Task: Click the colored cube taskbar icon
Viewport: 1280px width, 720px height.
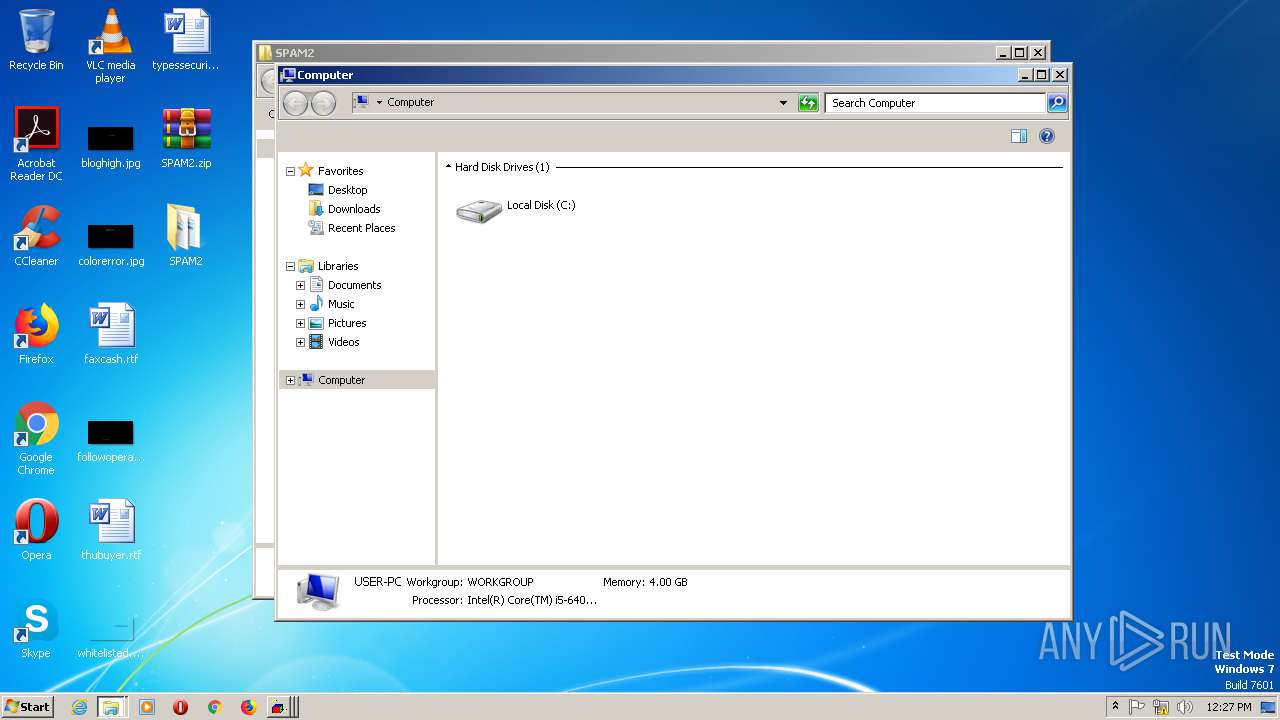Action: click(x=280, y=707)
